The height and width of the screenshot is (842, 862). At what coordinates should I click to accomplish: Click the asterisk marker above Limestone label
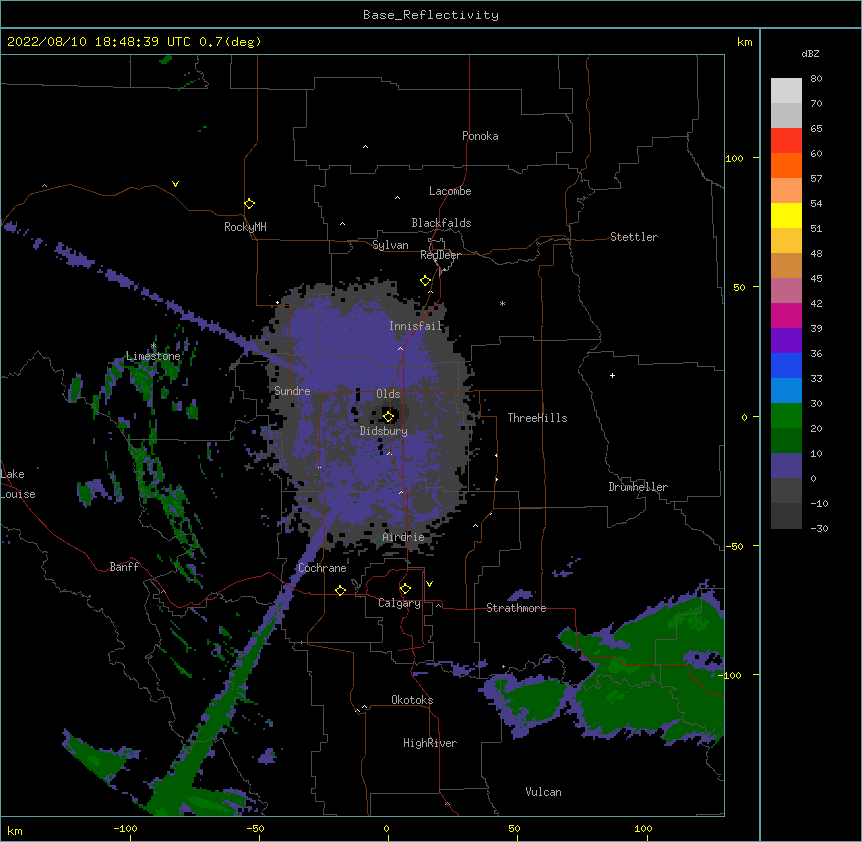click(153, 346)
